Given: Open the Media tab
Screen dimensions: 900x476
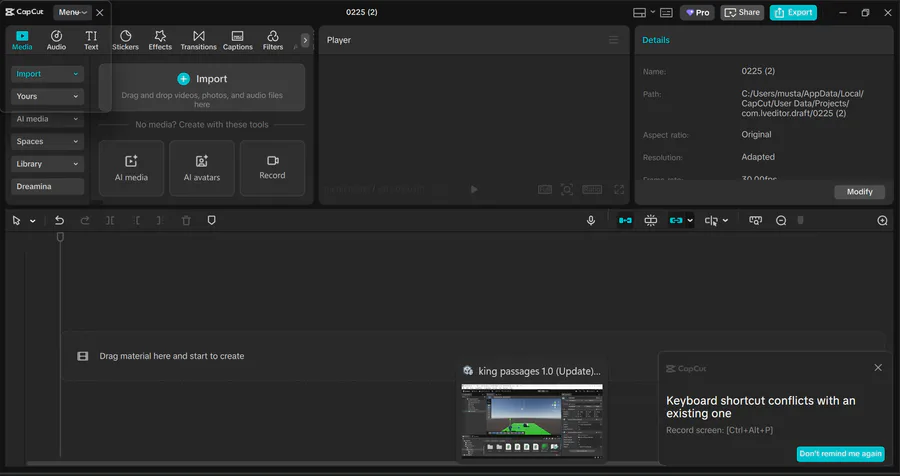Looking at the screenshot, I should click(x=22, y=40).
